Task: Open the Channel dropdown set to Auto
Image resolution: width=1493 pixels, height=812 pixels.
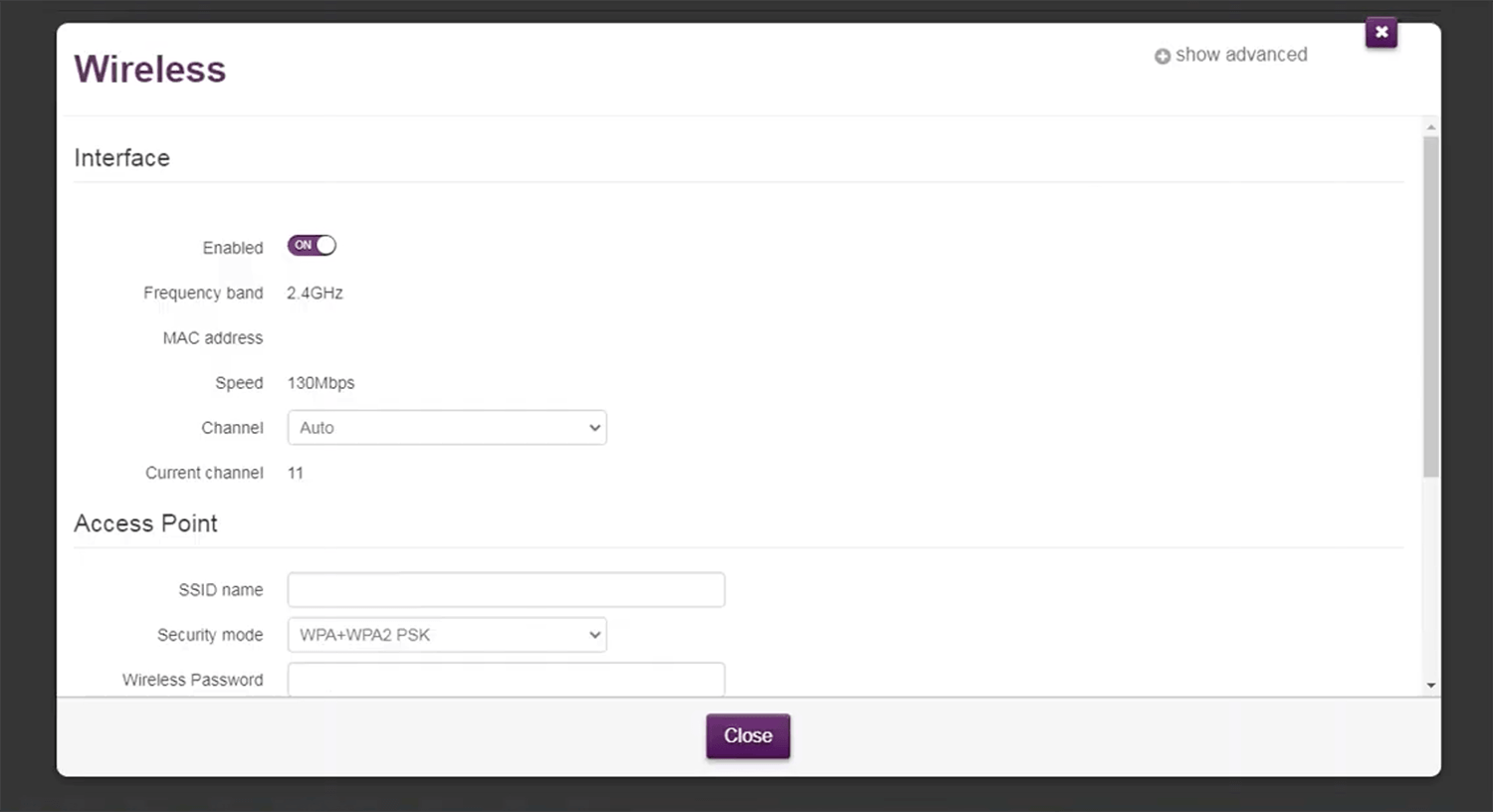Action: point(447,428)
